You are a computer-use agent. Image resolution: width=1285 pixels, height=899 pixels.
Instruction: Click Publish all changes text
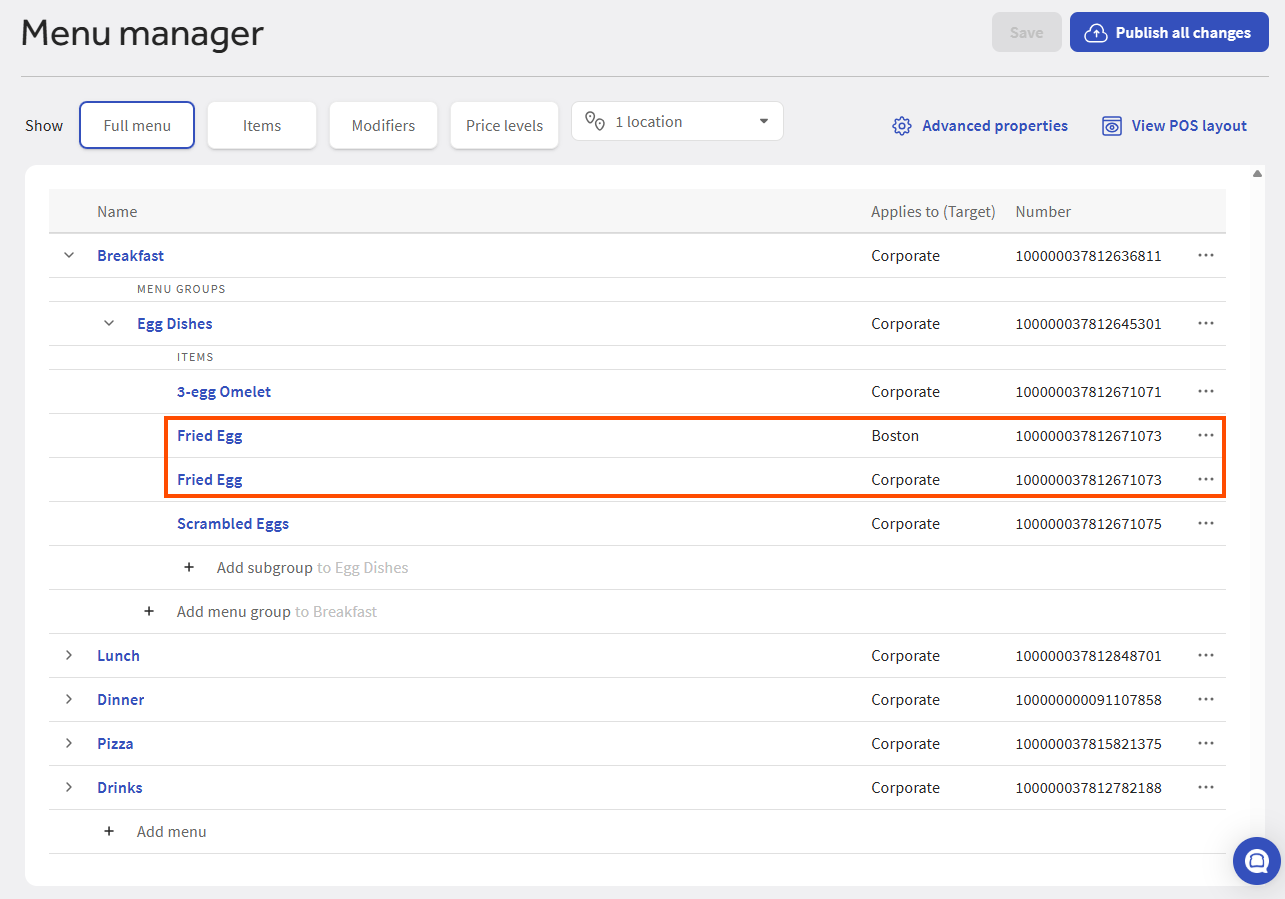pyautogui.click(x=1183, y=33)
